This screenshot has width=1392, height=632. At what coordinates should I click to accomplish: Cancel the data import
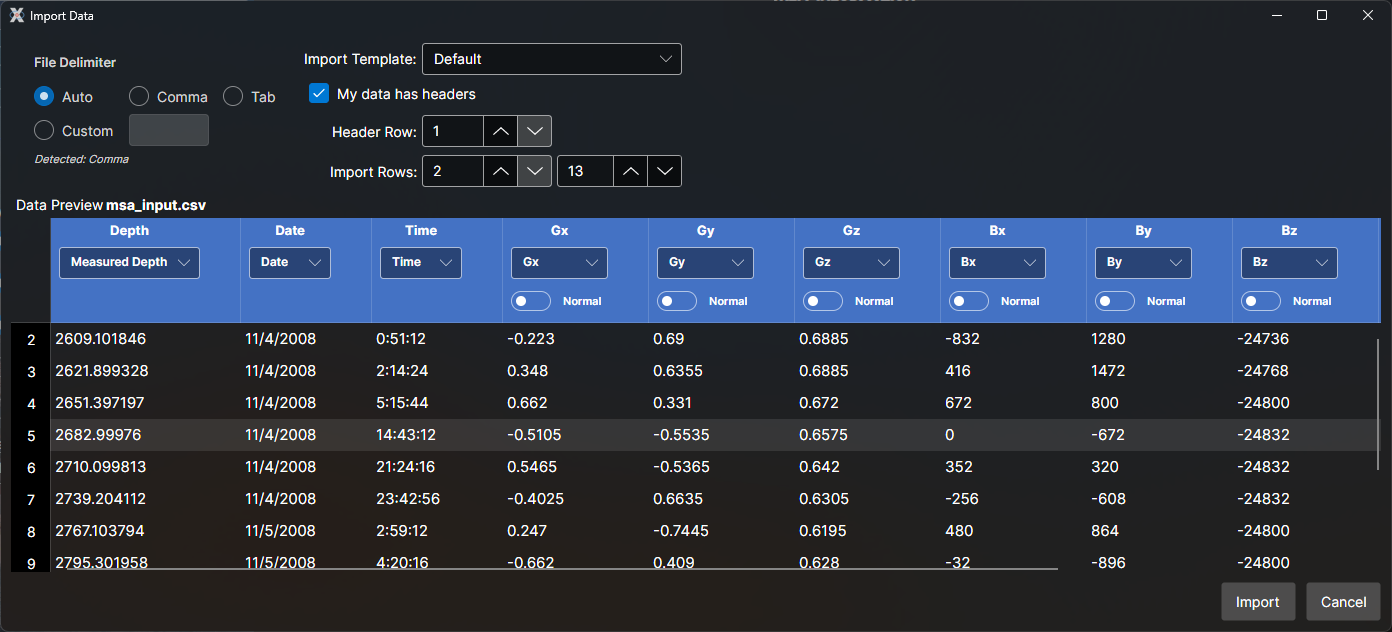pos(1343,601)
